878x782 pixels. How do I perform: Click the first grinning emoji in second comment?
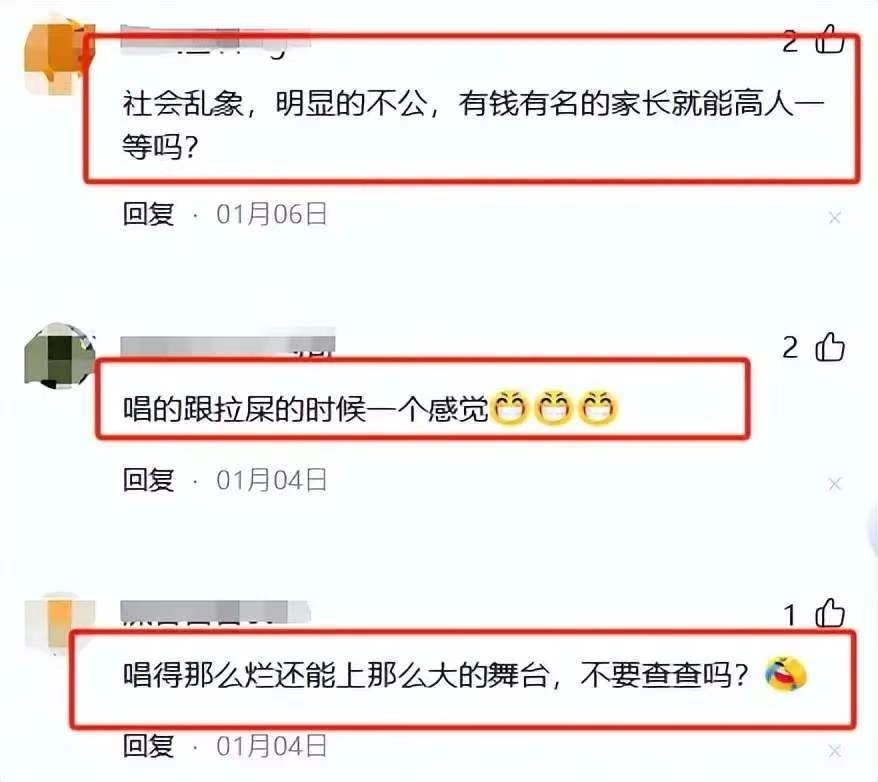pyautogui.click(x=509, y=408)
